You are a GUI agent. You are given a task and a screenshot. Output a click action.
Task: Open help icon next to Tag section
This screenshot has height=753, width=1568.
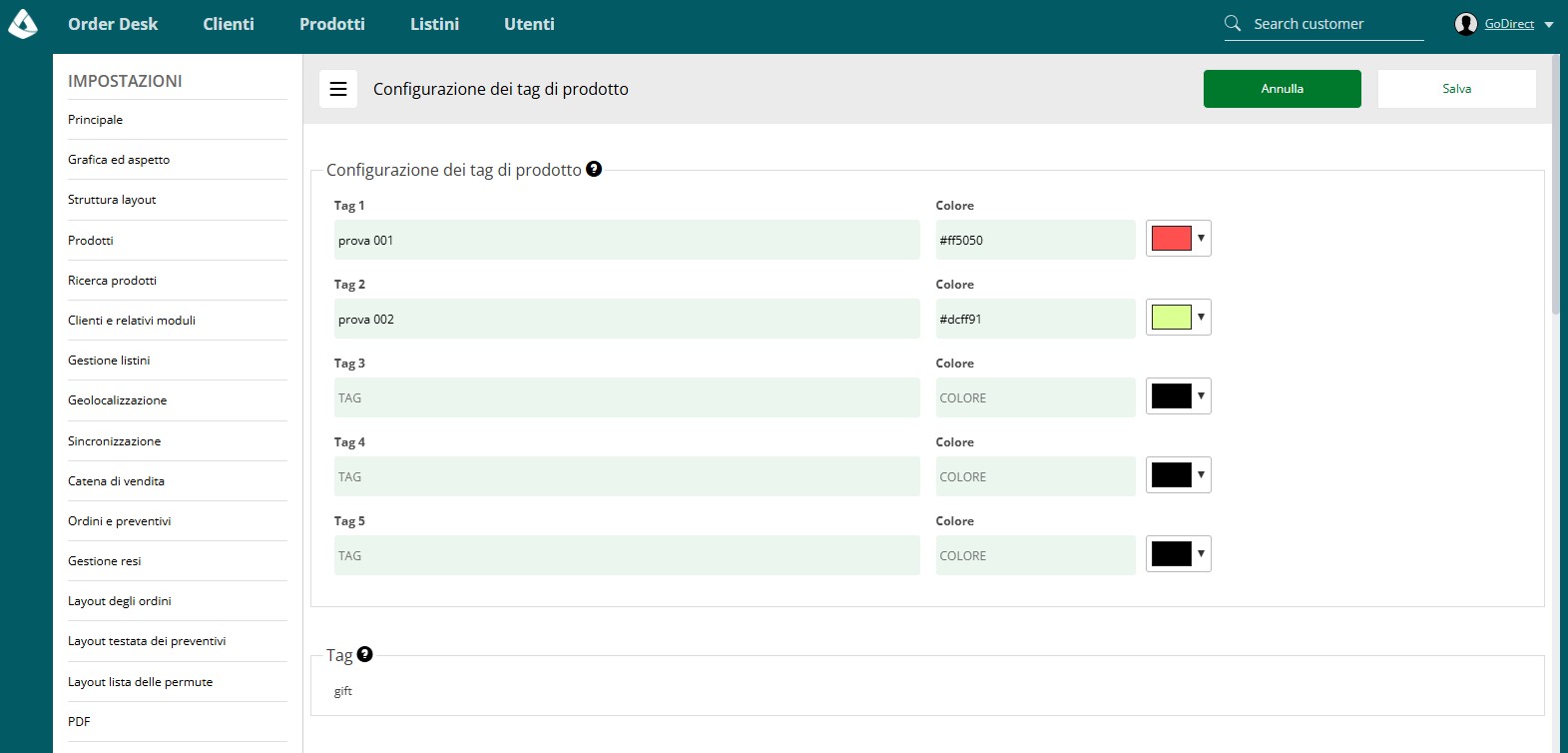pos(364,654)
